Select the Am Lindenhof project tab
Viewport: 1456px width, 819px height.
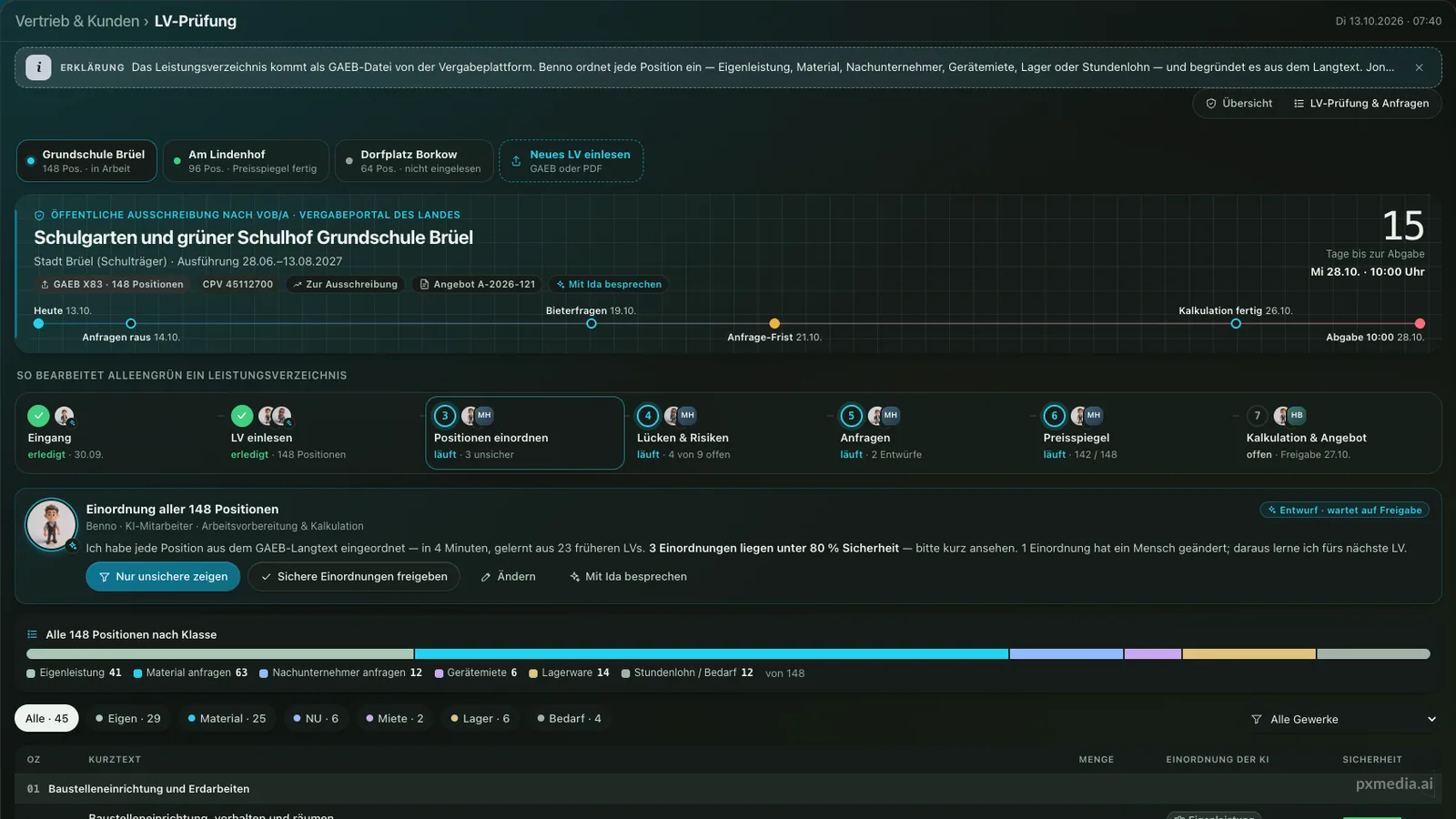(246, 161)
